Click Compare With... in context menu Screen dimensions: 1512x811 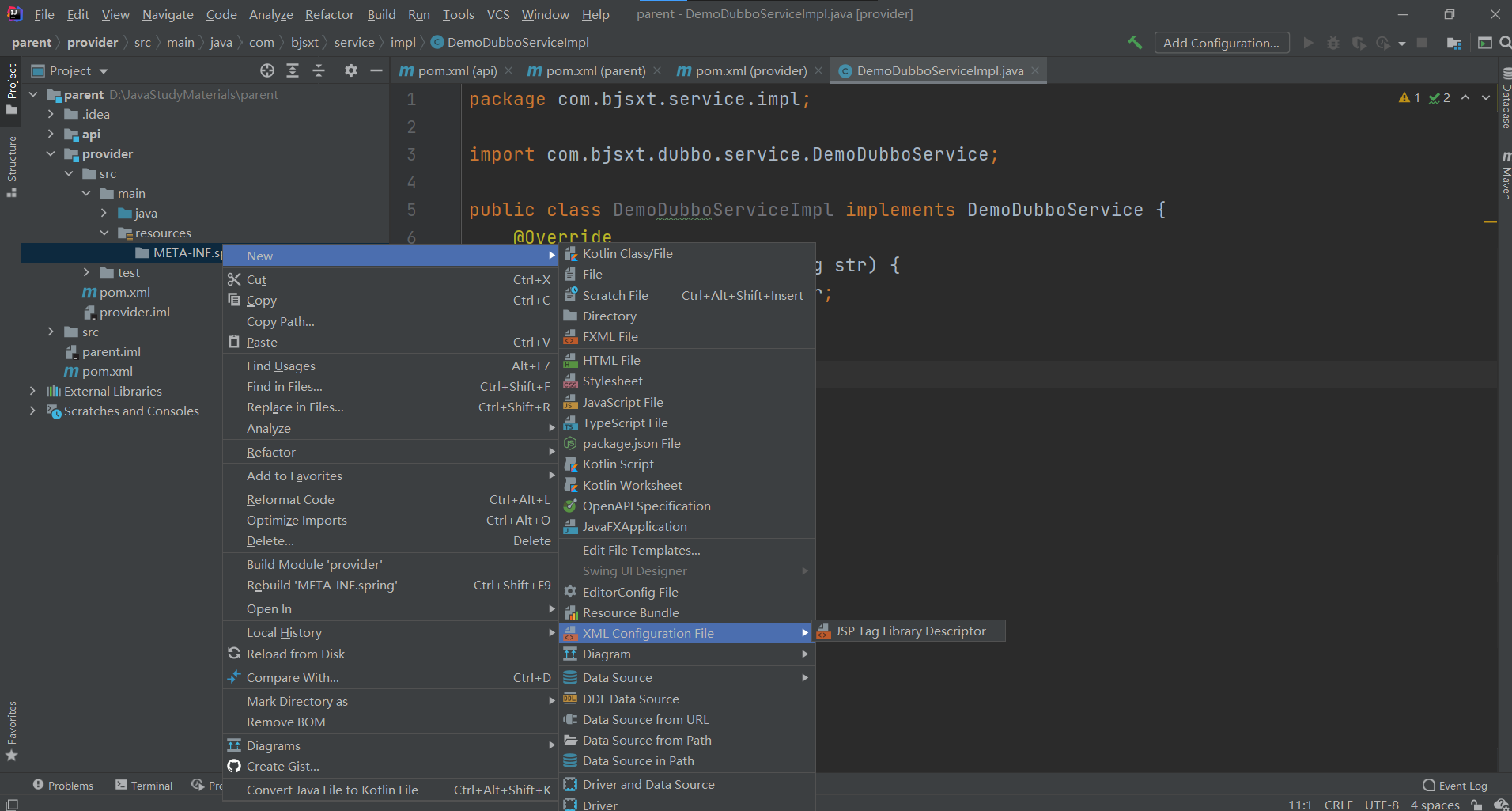[x=390, y=677]
